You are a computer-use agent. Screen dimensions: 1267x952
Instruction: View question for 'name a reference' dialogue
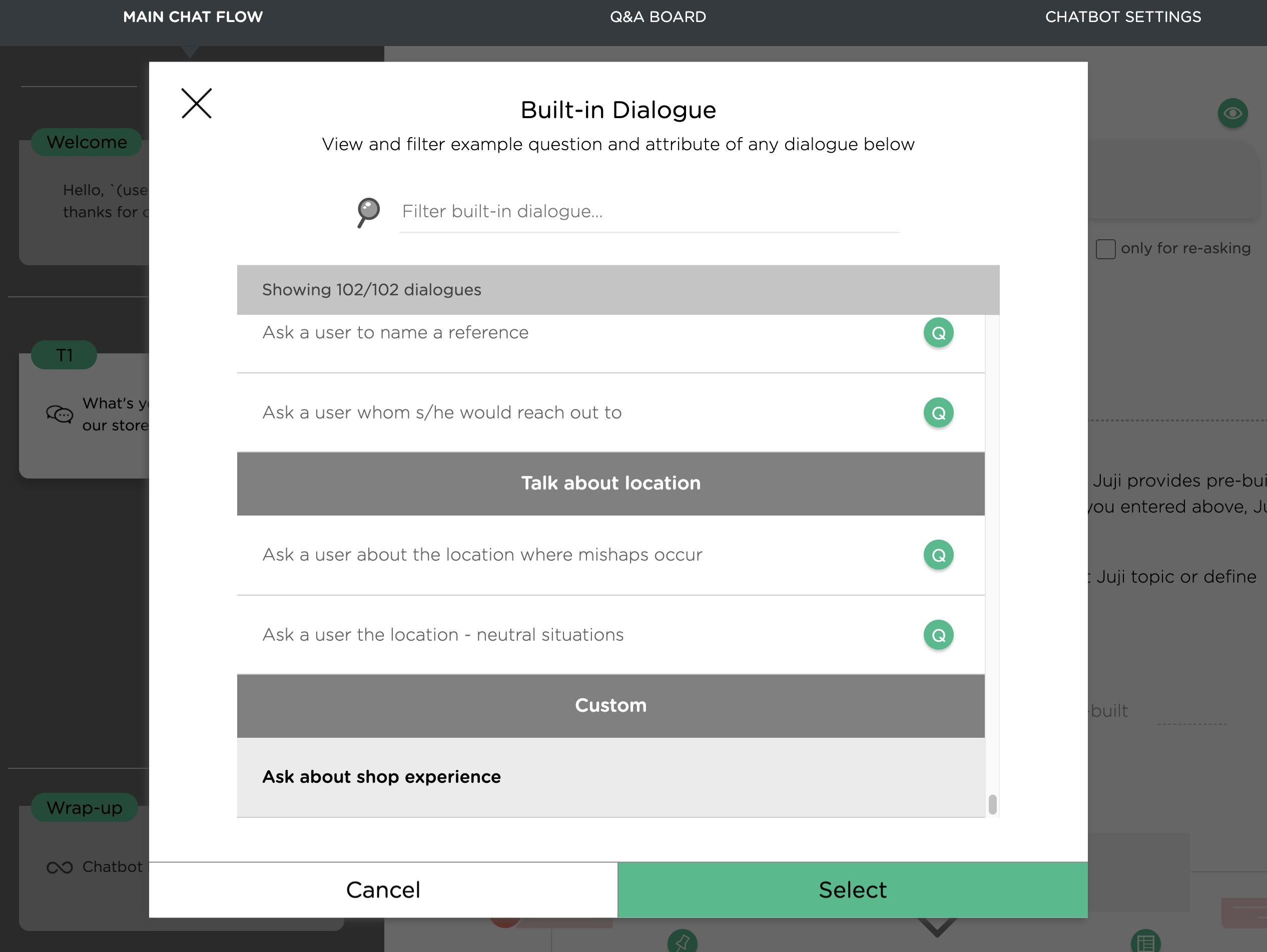[x=938, y=333]
